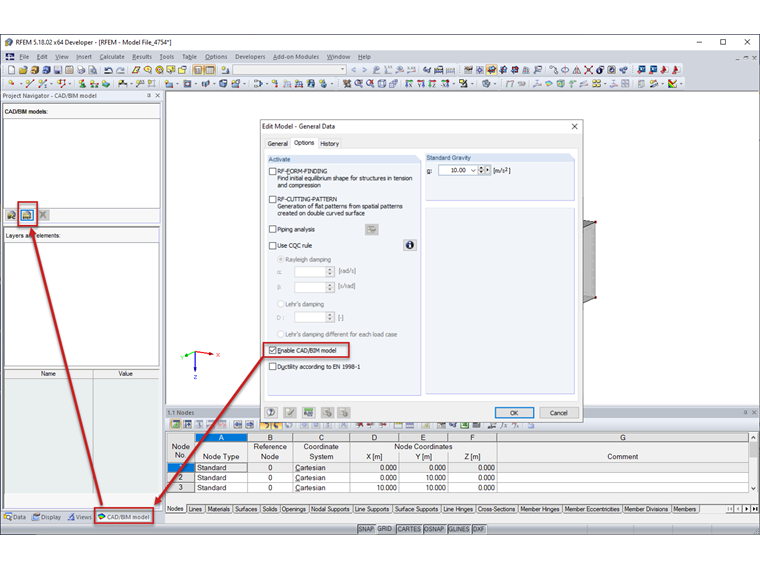Click the highlighted isometric view toolbar icon

491,70
